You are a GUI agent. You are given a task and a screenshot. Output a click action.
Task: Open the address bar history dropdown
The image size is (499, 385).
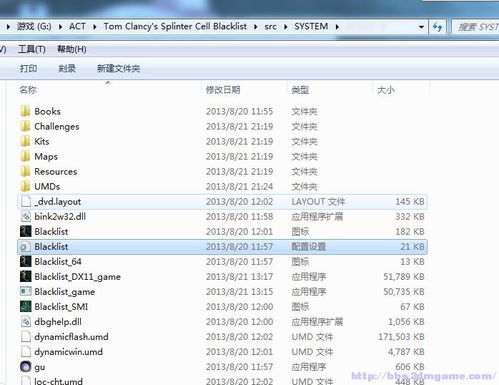pos(421,27)
